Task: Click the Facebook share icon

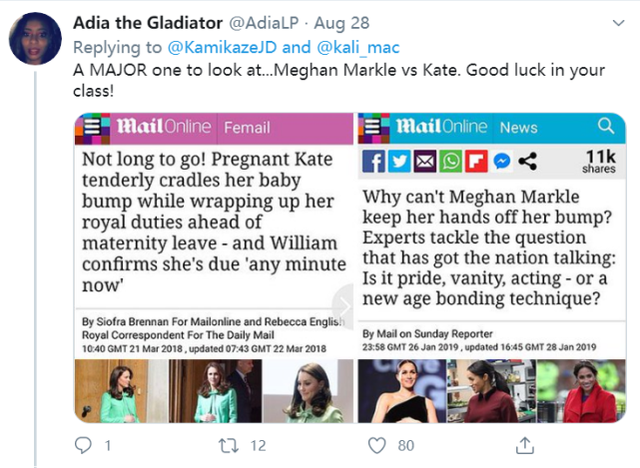Action: 373,161
